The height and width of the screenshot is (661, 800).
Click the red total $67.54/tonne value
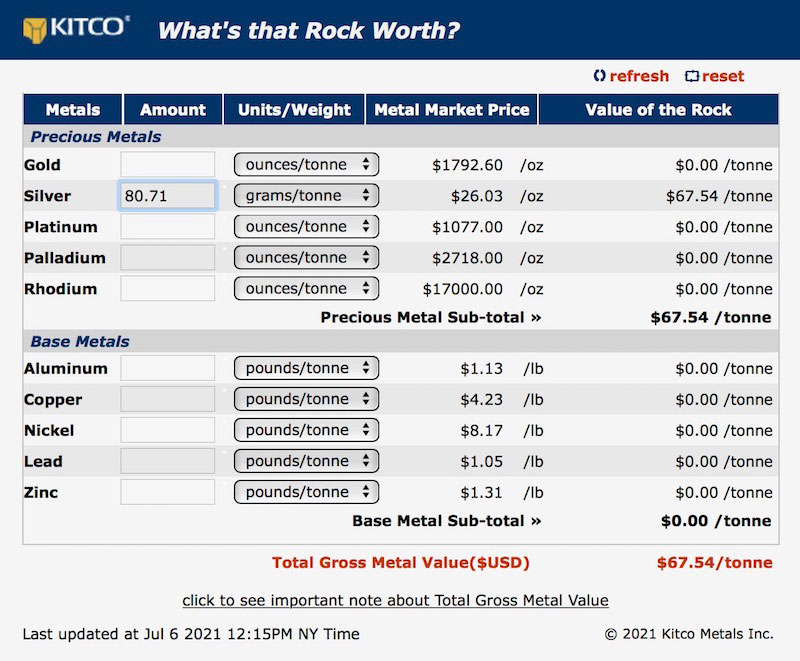[715, 563]
